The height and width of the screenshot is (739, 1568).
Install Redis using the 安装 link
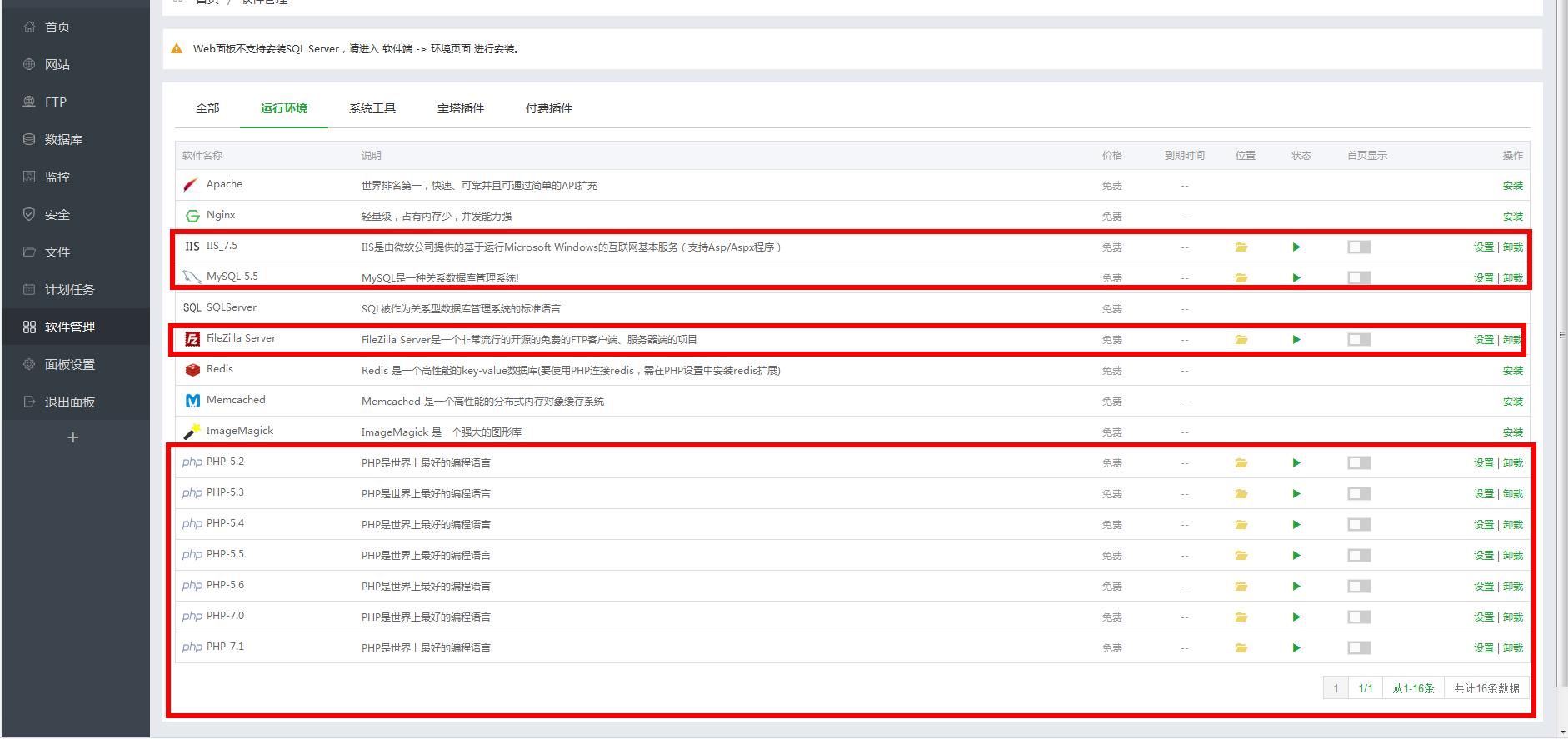click(1513, 371)
